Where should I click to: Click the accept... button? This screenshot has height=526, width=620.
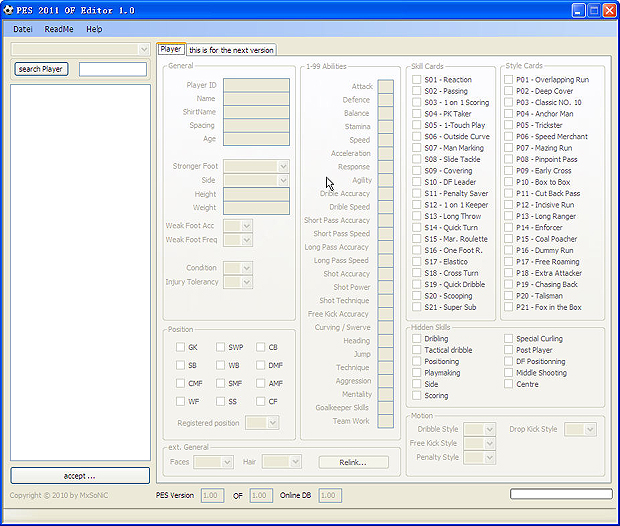[x=80, y=475]
